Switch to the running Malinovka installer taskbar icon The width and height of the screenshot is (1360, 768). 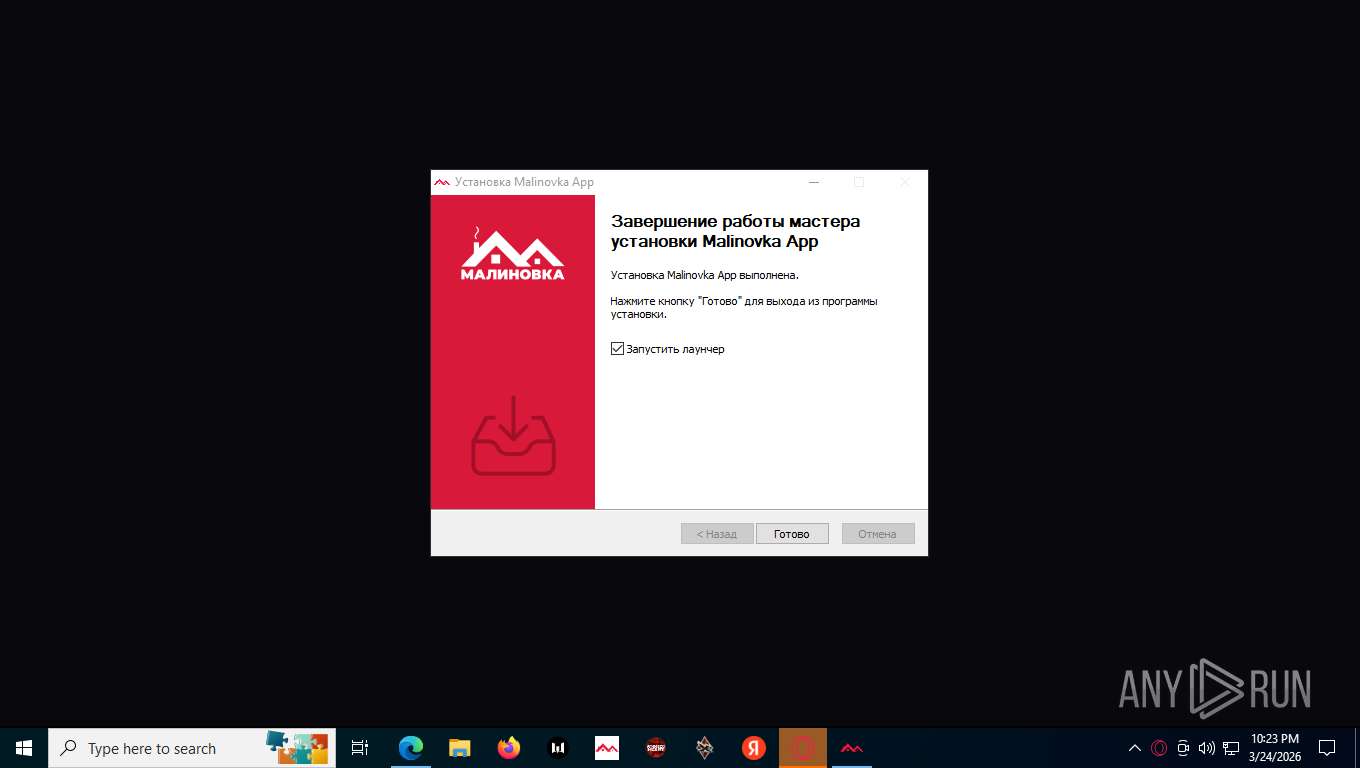[852, 748]
